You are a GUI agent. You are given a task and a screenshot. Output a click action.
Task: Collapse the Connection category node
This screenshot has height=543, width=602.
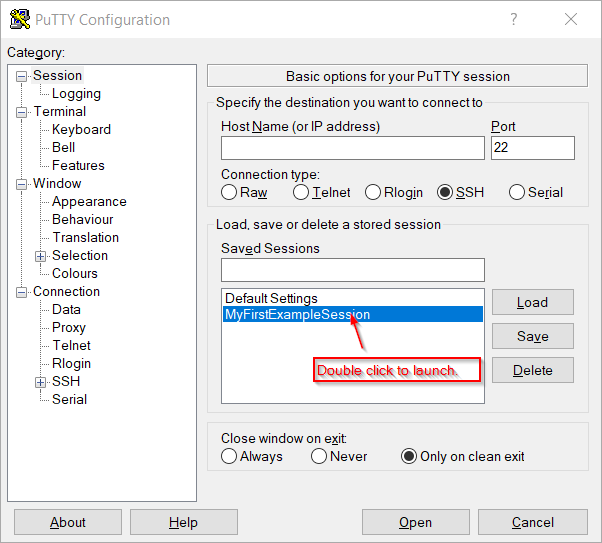tap(22, 292)
